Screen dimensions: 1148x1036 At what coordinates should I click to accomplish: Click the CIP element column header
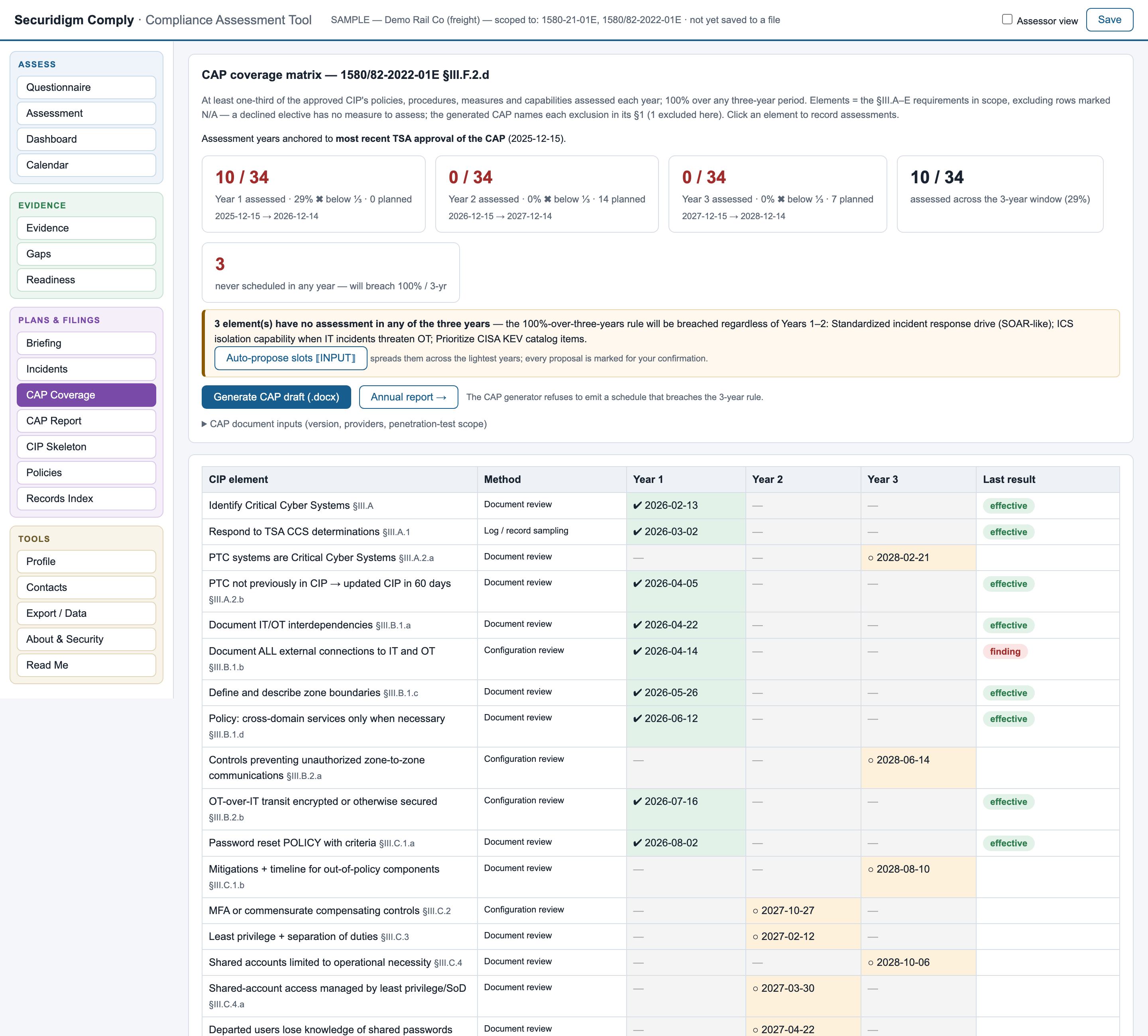click(x=339, y=480)
